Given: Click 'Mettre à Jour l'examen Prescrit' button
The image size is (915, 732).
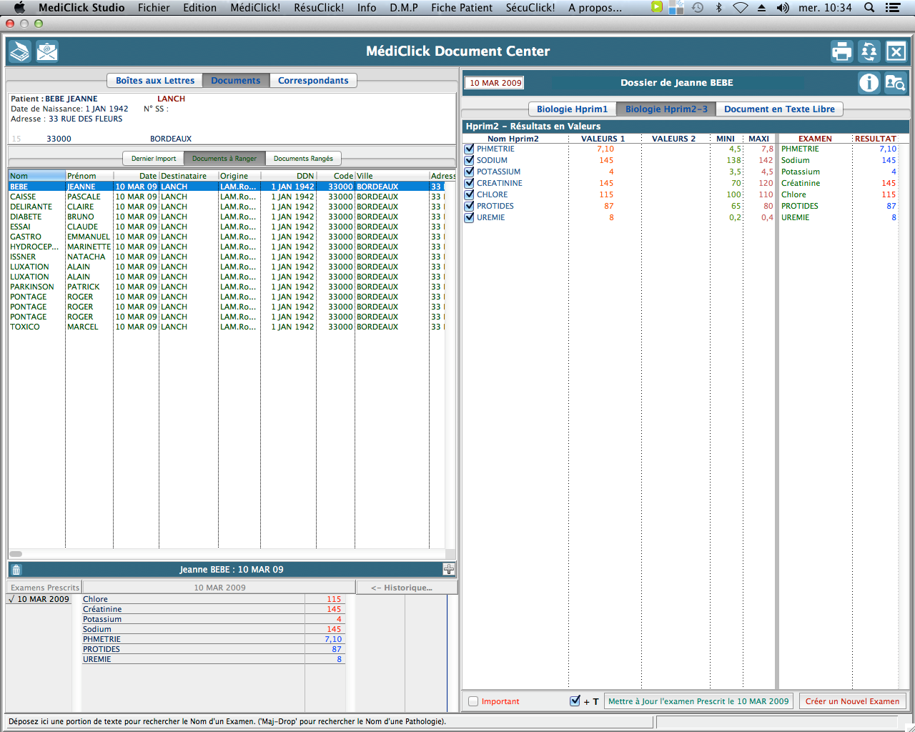Looking at the screenshot, I should [x=698, y=701].
